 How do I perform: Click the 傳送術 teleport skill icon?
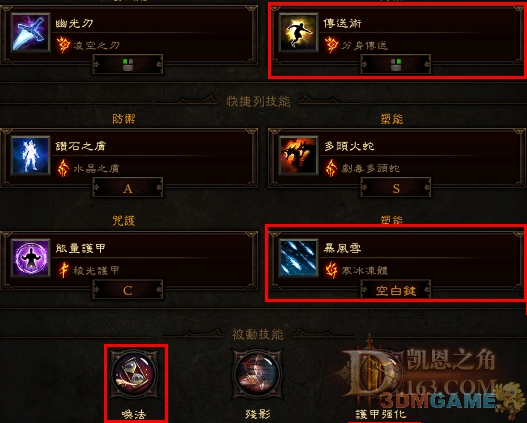tap(298, 33)
